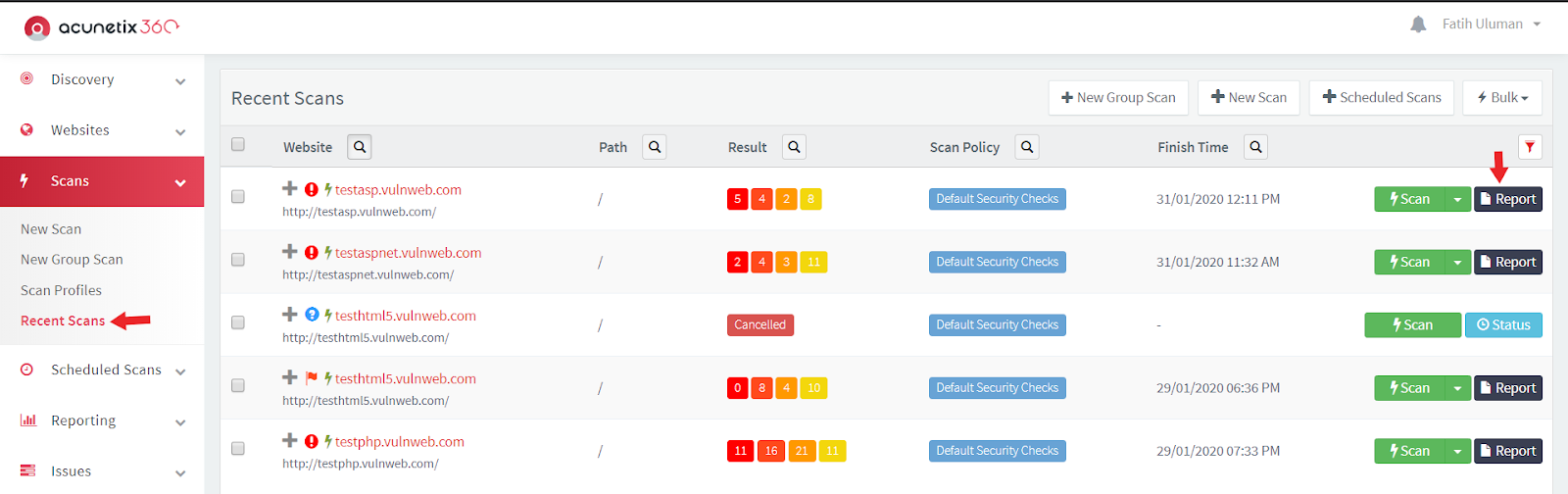Screen dimensions: 1568x494
Task: Click the search icon next to Website column
Action: [360, 147]
